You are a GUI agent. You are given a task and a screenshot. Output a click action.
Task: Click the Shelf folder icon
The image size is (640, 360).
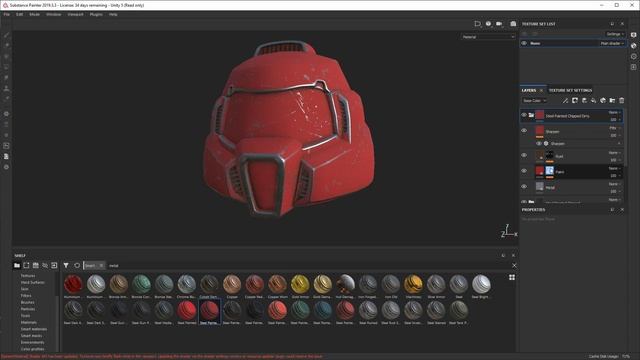pos(17,265)
